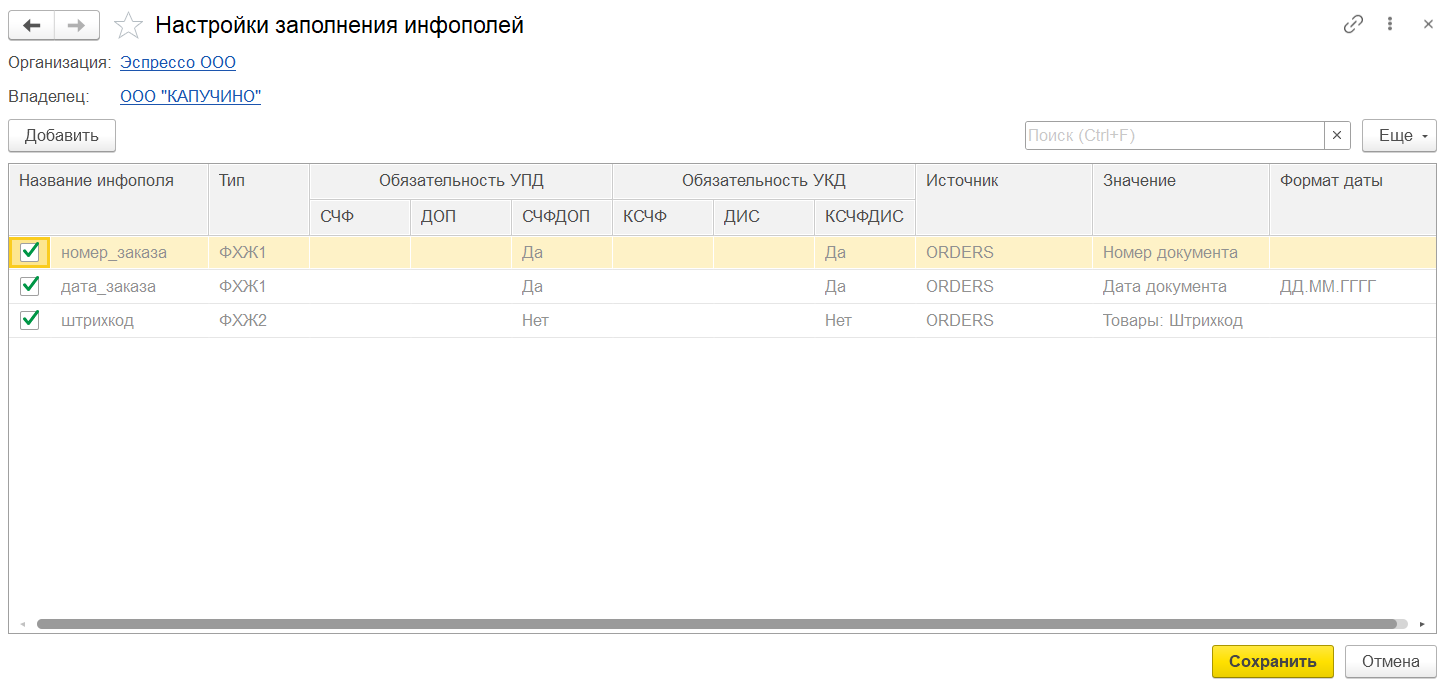Go back with the left arrow button

click(x=31, y=25)
